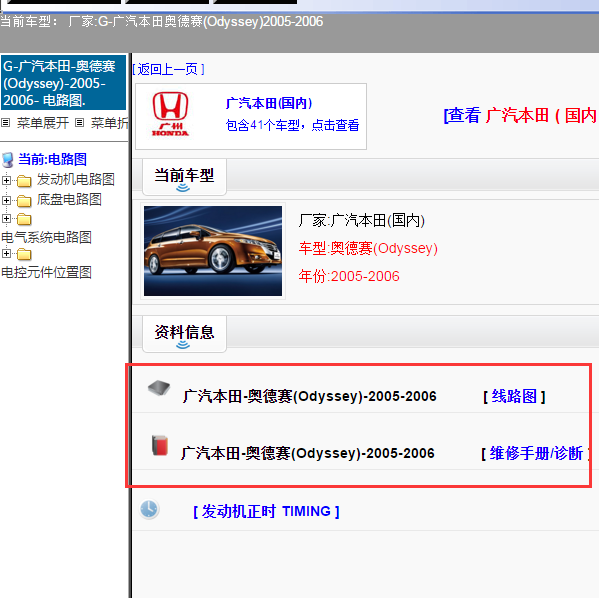599x598 pixels.
Task: Expand the 底盘电路图 tree node
Action: 6,200
